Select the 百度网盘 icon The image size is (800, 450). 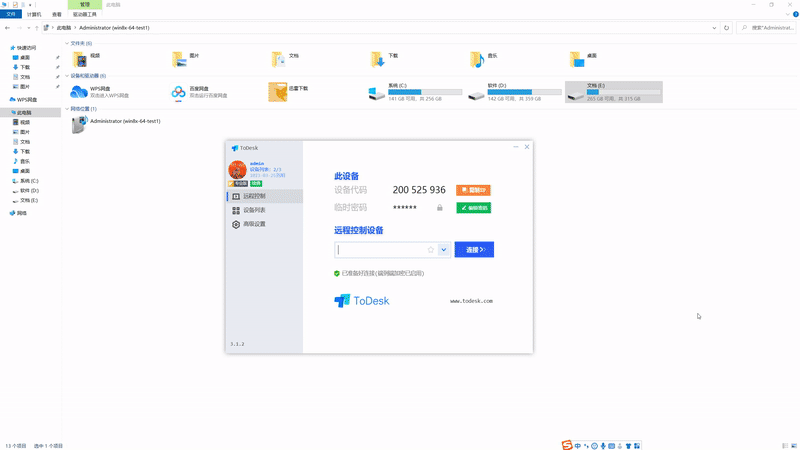179,93
